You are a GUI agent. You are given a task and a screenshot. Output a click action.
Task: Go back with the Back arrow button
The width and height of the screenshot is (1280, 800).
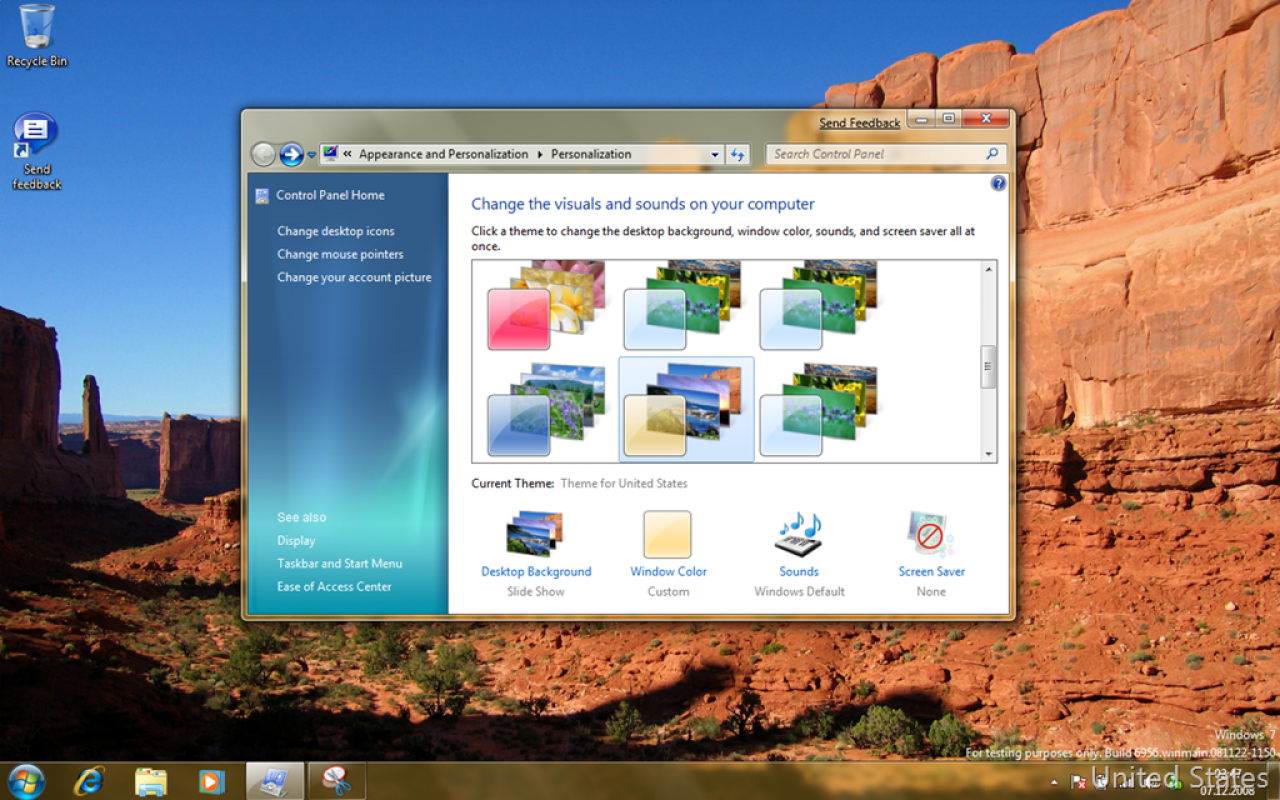coord(263,154)
